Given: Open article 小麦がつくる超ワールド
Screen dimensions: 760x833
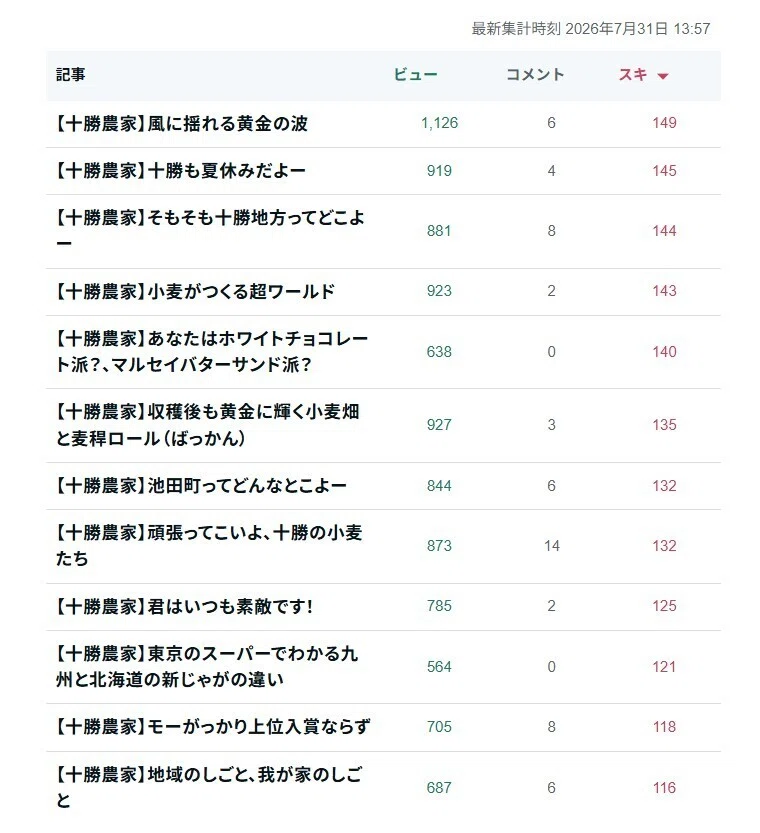Looking at the screenshot, I should pos(195,291).
